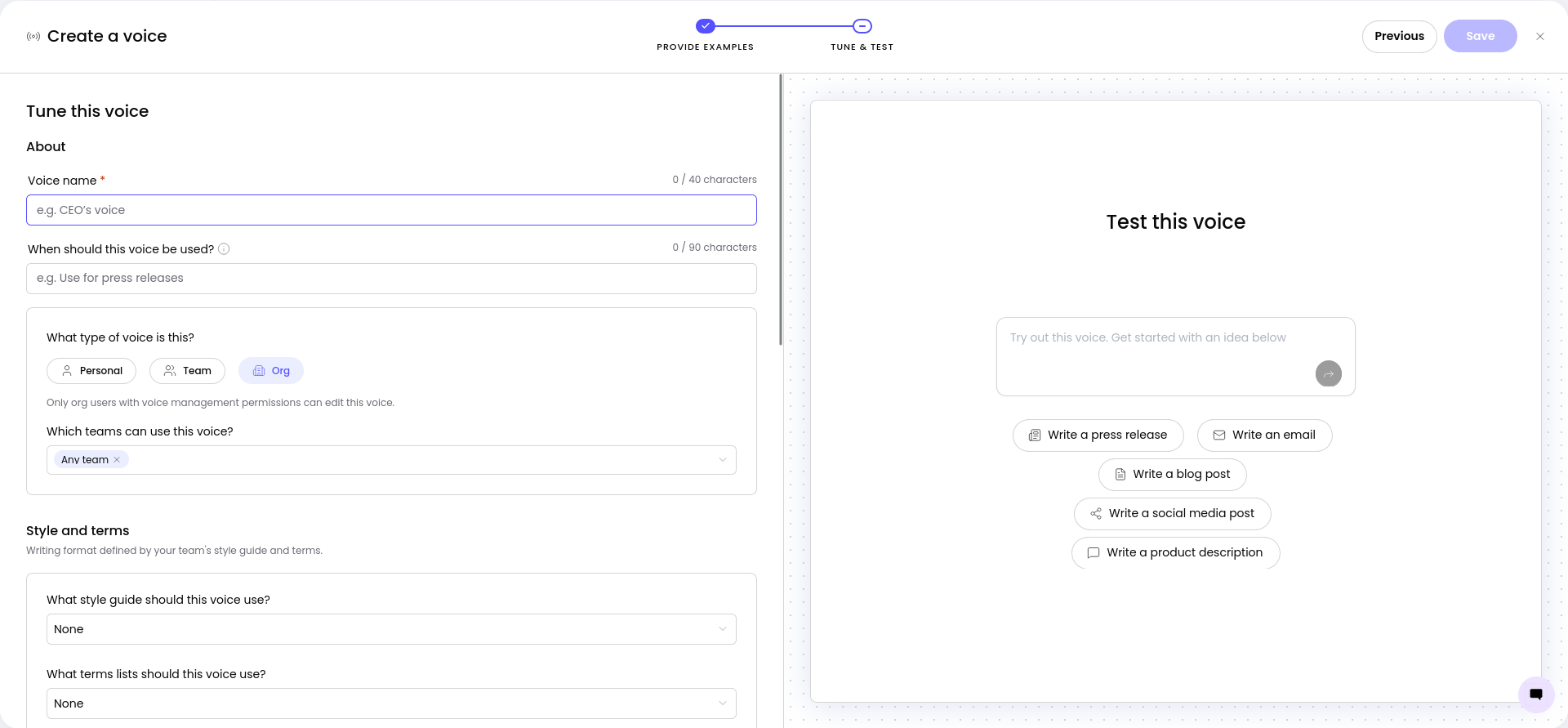Screen dimensions: 1568x728
Task: Click the info icon beside voice usage question
Action: (x=224, y=249)
